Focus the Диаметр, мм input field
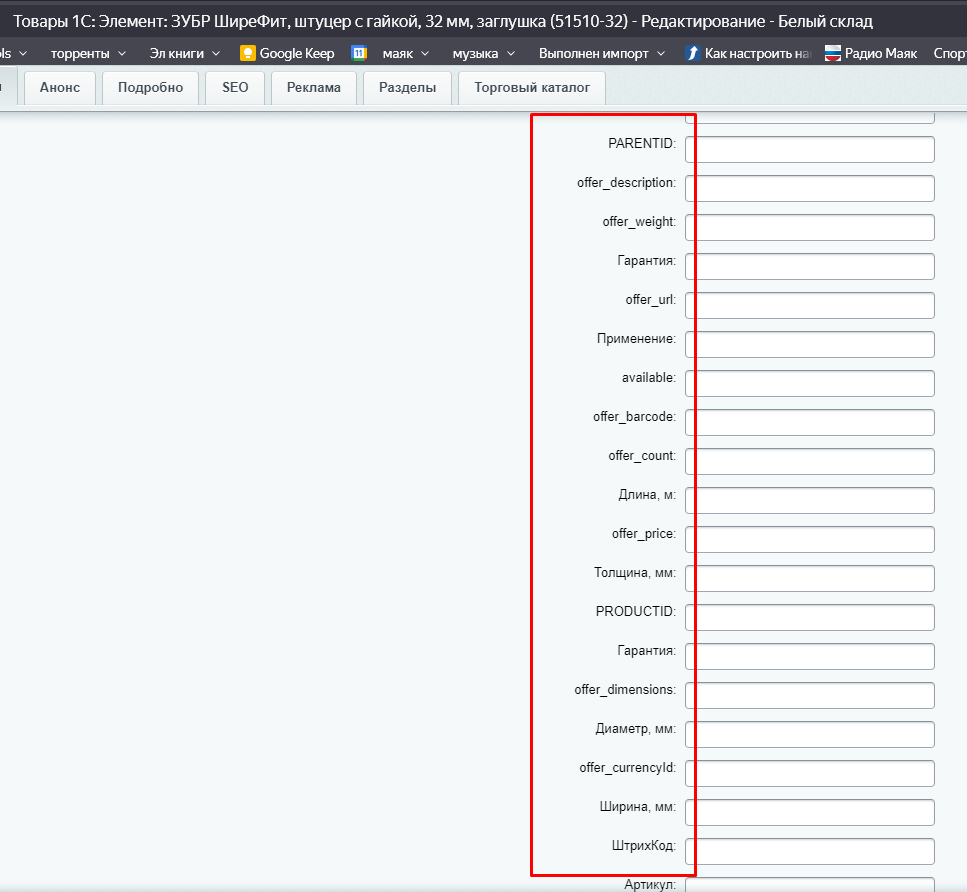967x892 pixels. (x=810, y=734)
